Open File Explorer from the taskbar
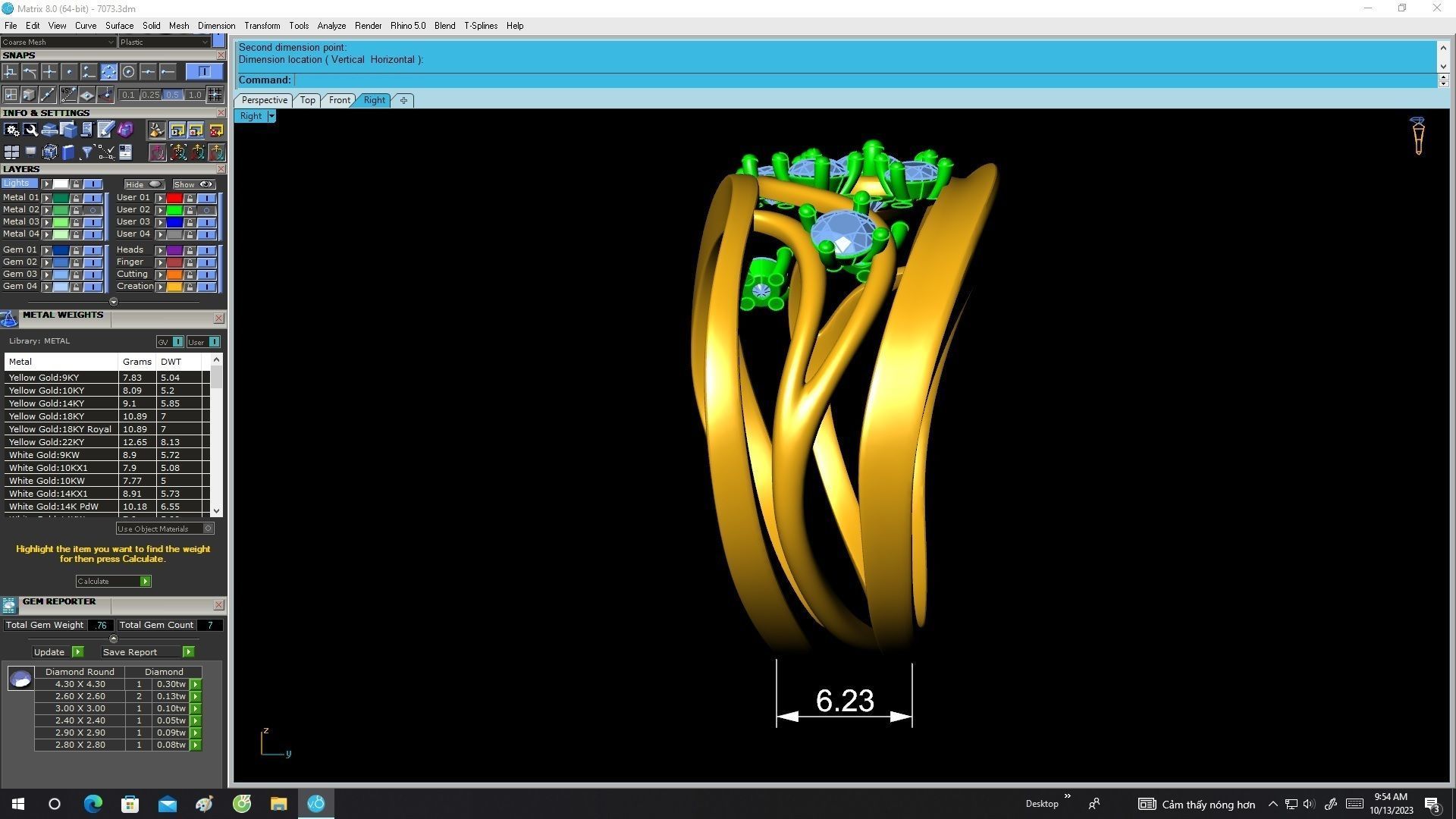The image size is (1456, 819). click(278, 804)
